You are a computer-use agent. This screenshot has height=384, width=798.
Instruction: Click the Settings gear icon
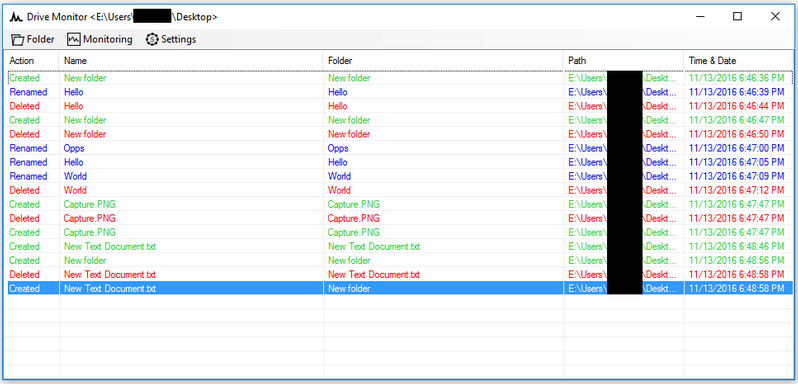152,39
